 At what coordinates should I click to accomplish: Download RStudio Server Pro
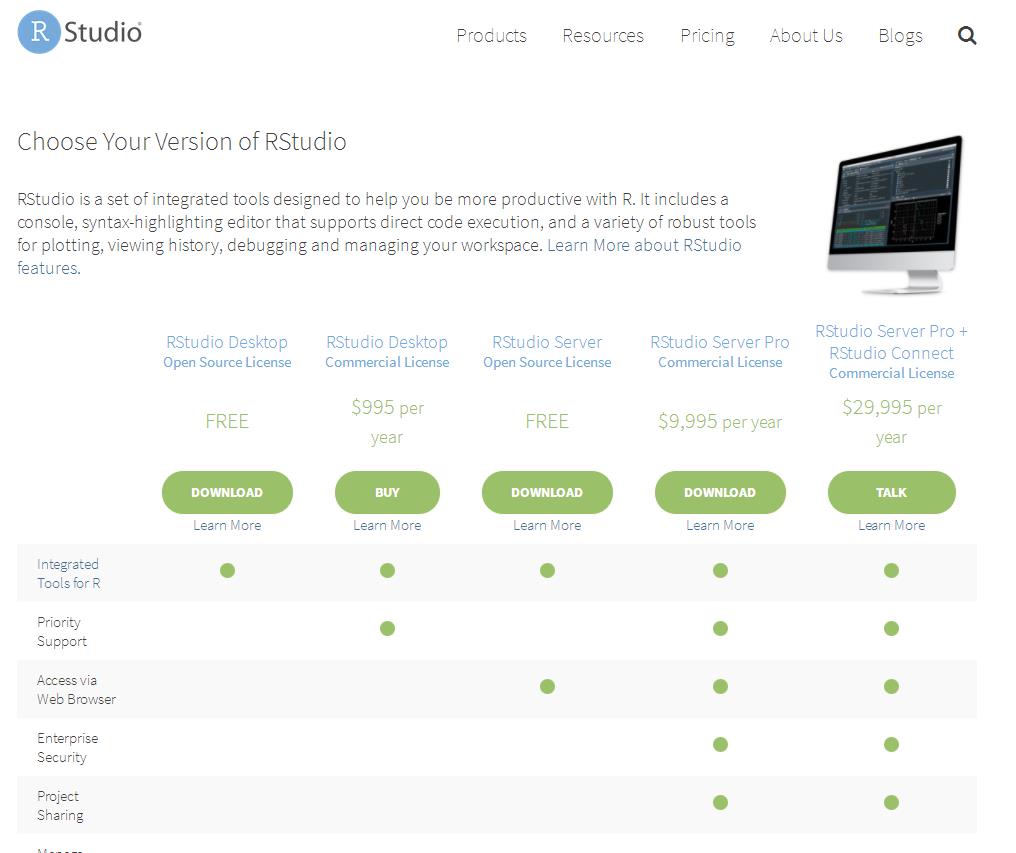coord(720,493)
